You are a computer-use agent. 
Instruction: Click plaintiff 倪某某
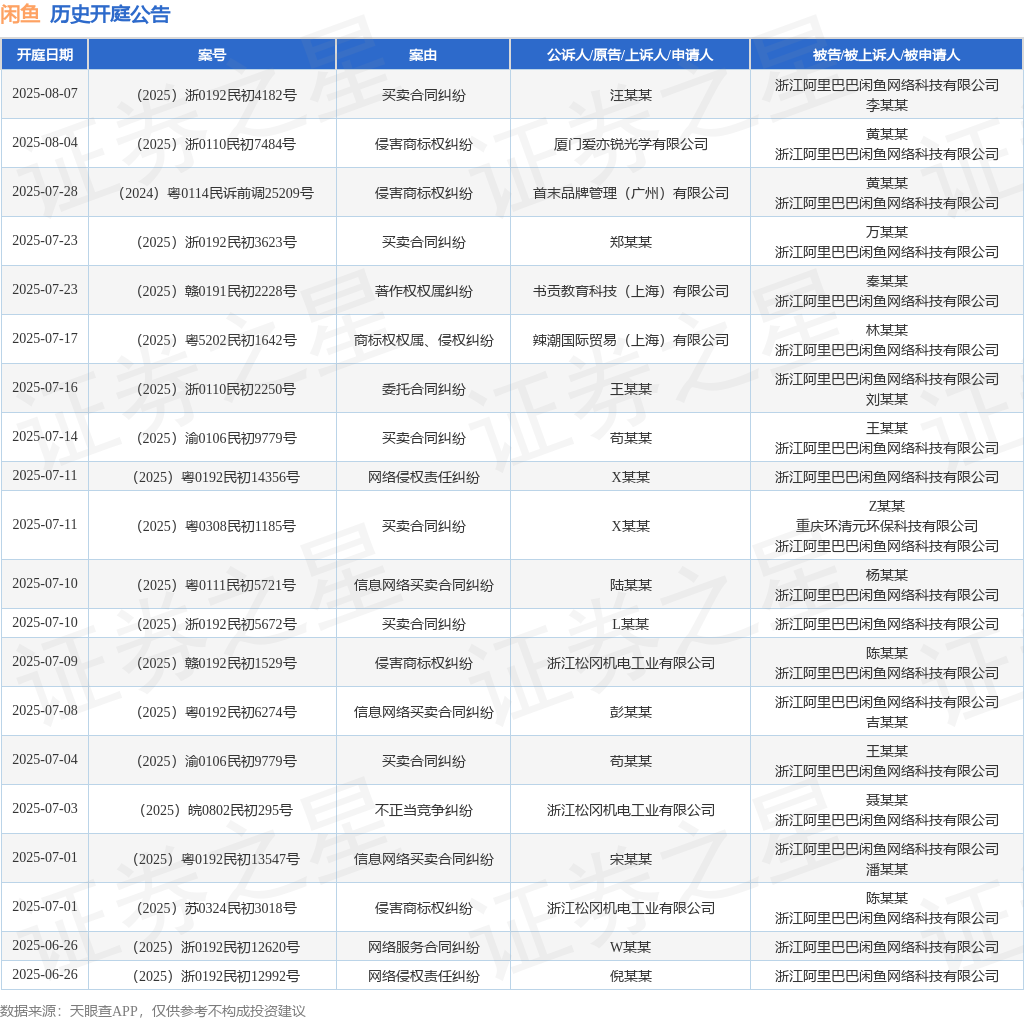click(x=630, y=977)
